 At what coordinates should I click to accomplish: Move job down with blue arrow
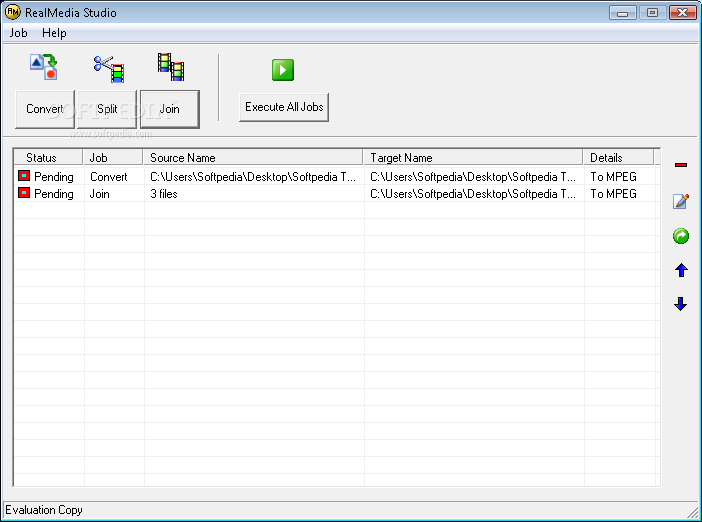(x=681, y=304)
